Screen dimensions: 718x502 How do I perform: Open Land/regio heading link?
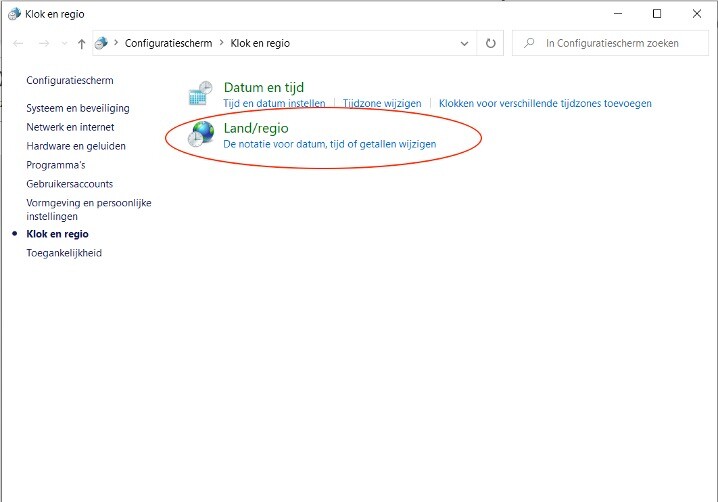[x=256, y=128]
